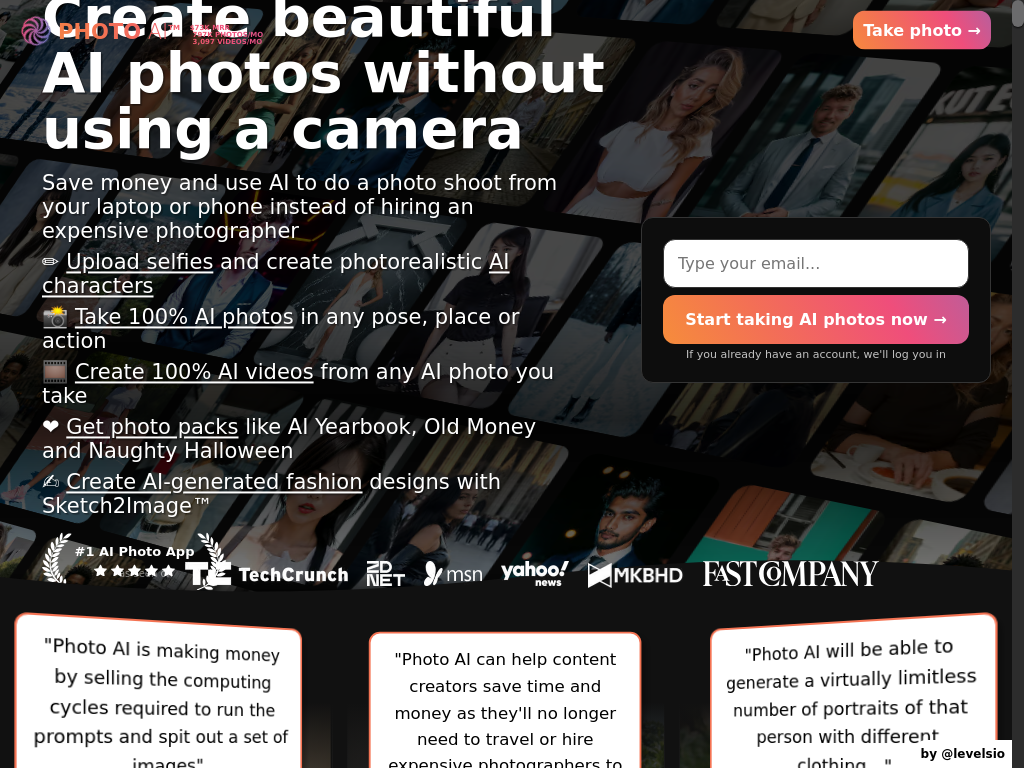Click the by @levelsio badge
Screen dimensions: 1024x768
963,754
